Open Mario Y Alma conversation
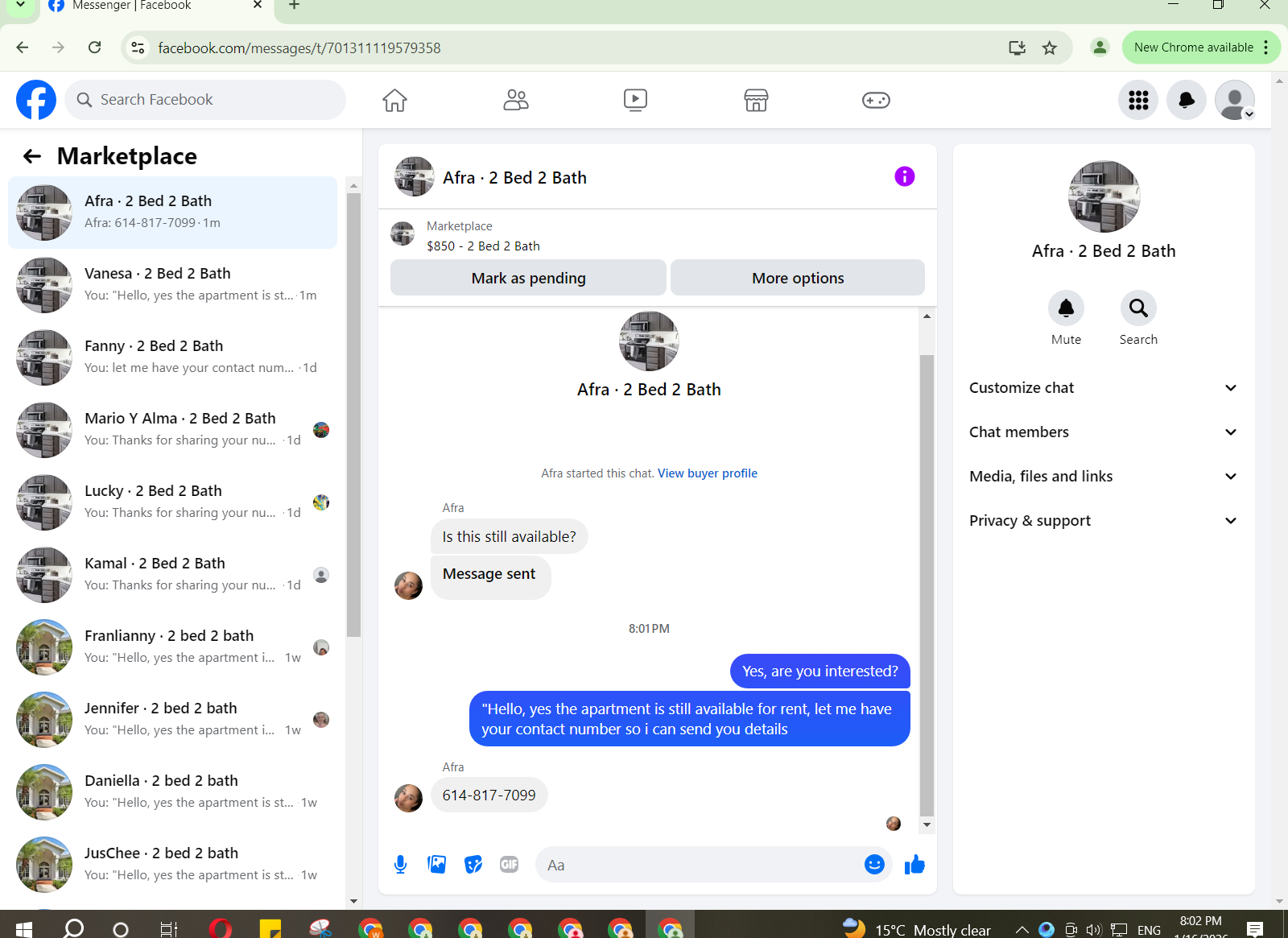 173,430
